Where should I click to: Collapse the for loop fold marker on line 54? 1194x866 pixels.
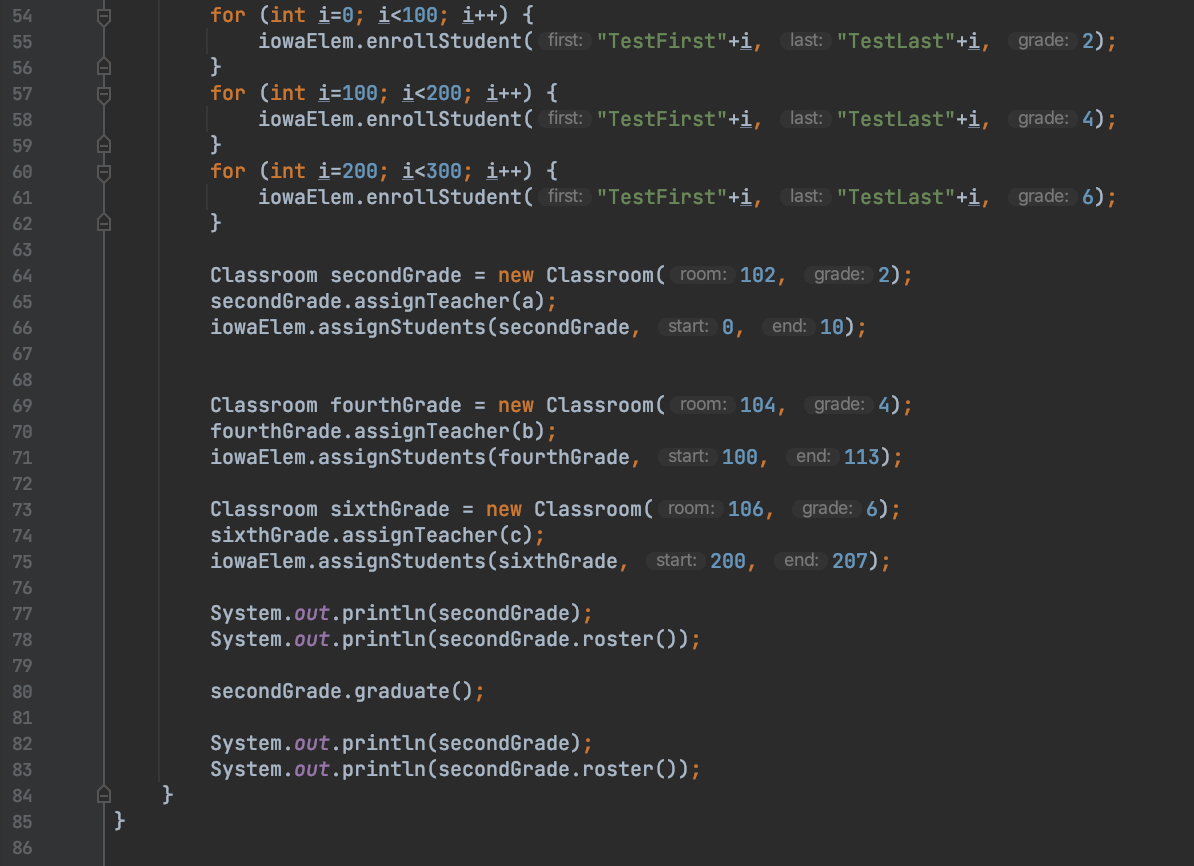coord(103,14)
